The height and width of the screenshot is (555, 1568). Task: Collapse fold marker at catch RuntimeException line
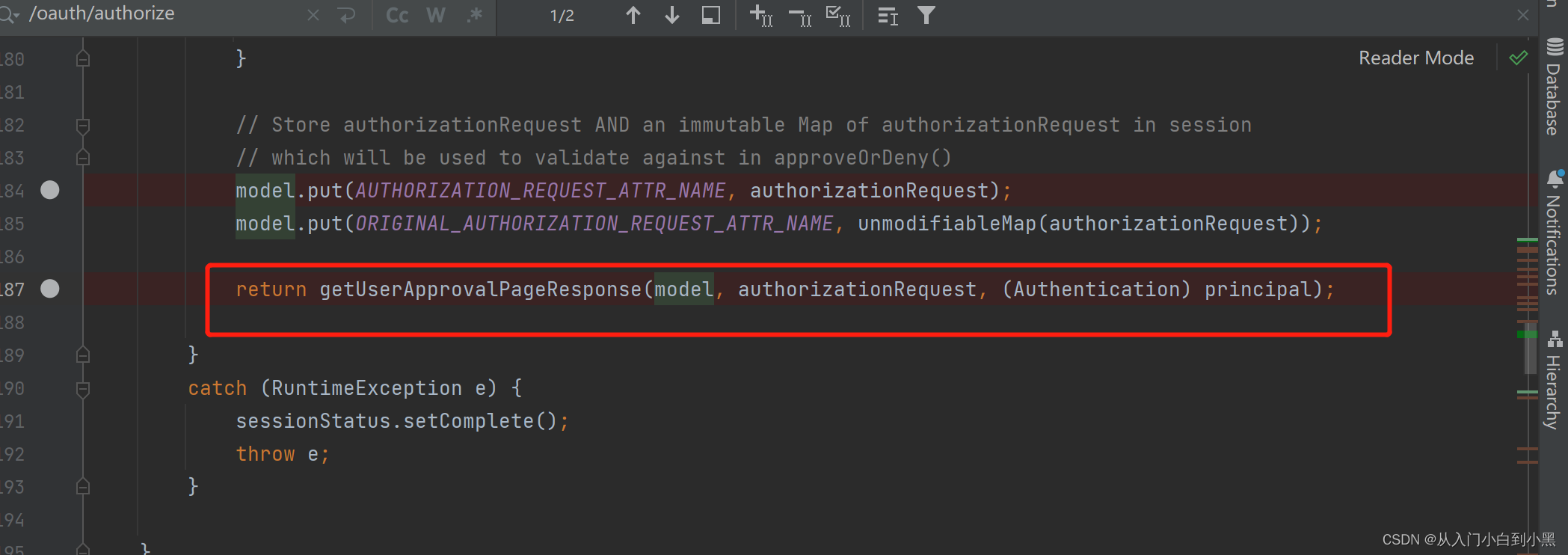tap(83, 389)
